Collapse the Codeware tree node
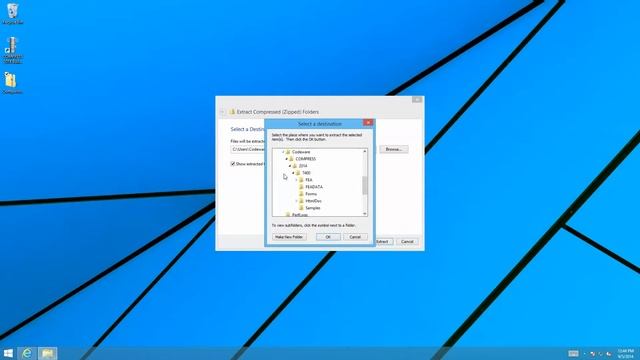Image resolution: width=640 pixels, height=360 pixels. 283,152
